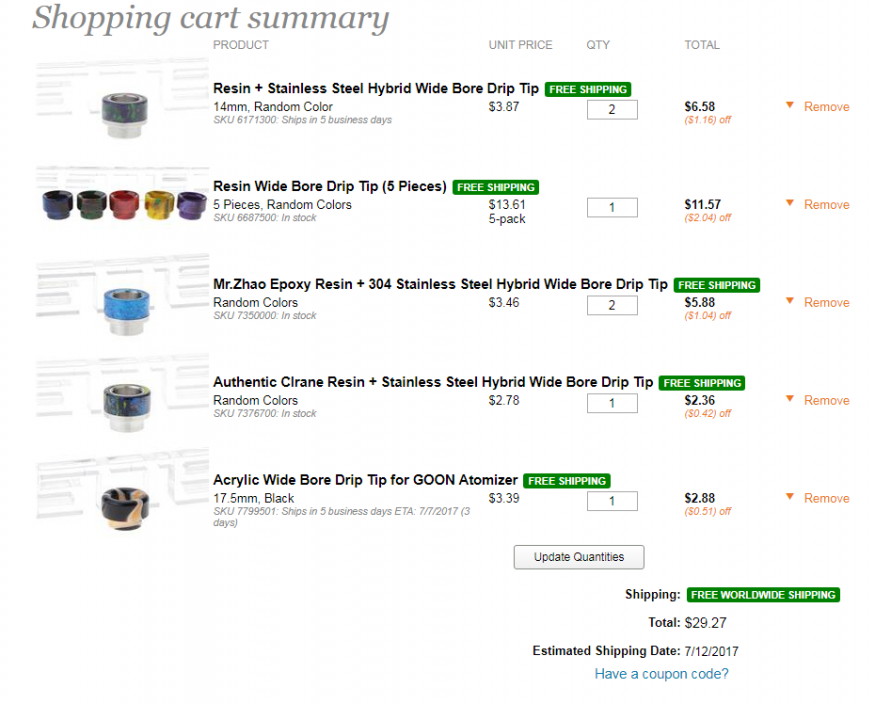The image size is (875, 704).
Task: Remove the Acrylic Wide Bore Drip Tip item
Action: pyautogui.click(x=826, y=498)
